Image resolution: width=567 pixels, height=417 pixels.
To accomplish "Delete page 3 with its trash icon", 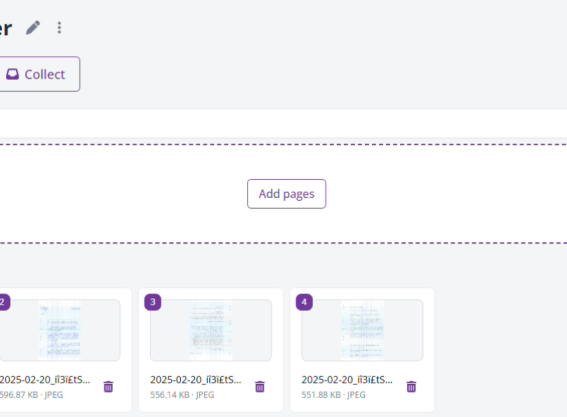I will pyautogui.click(x=260, y=387).
